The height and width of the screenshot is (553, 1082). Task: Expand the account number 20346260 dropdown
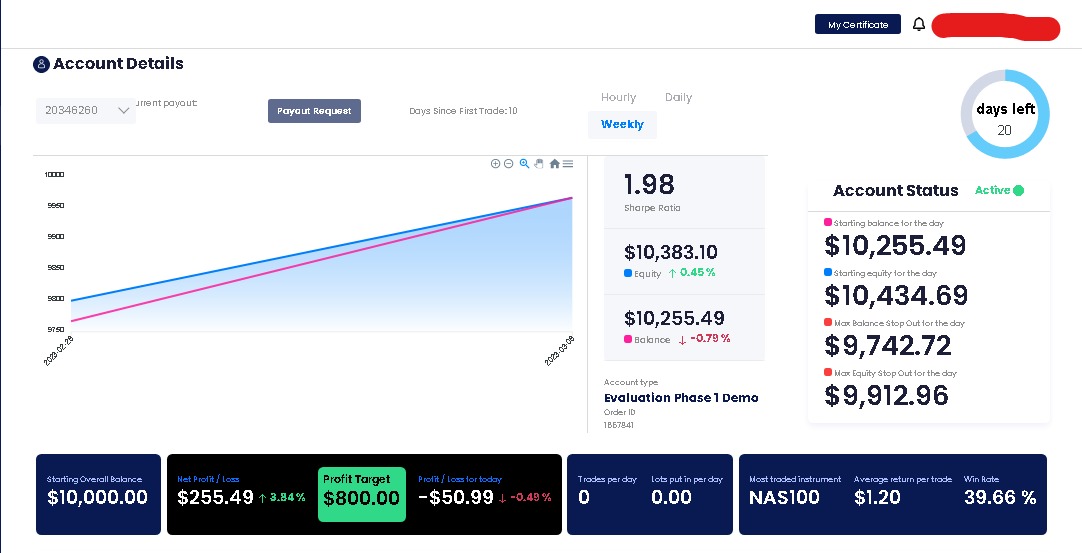click(86, 110)
